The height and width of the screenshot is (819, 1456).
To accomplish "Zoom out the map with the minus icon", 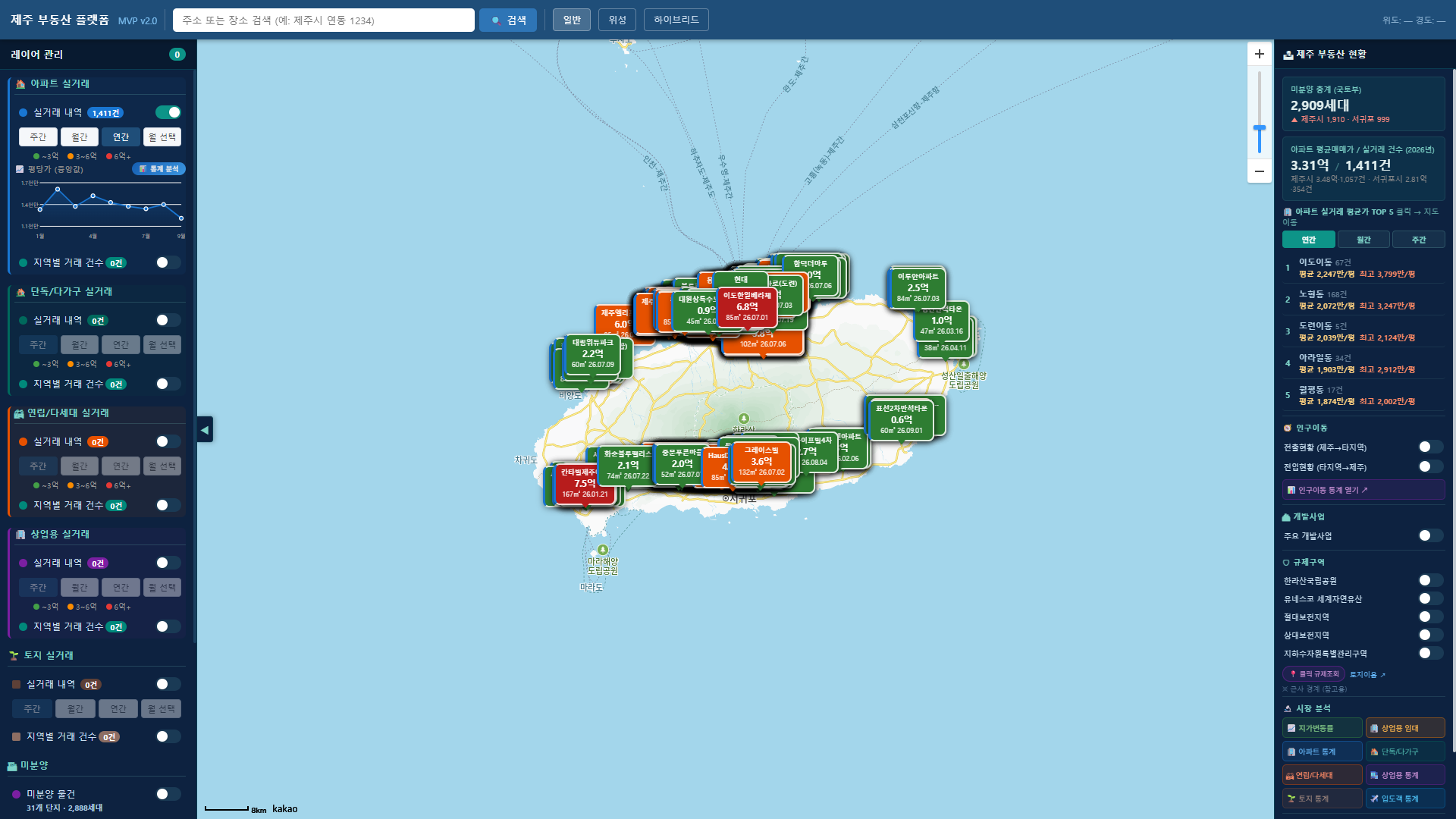I will click(x=1260, y=171).
